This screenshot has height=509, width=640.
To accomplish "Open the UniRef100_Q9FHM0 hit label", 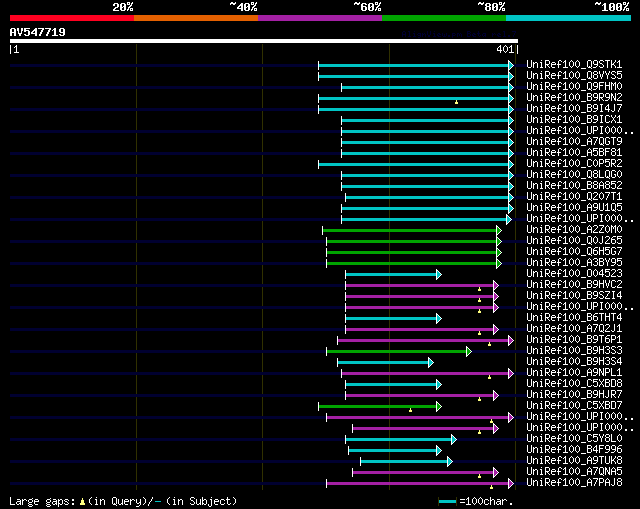I will point(574,87).
